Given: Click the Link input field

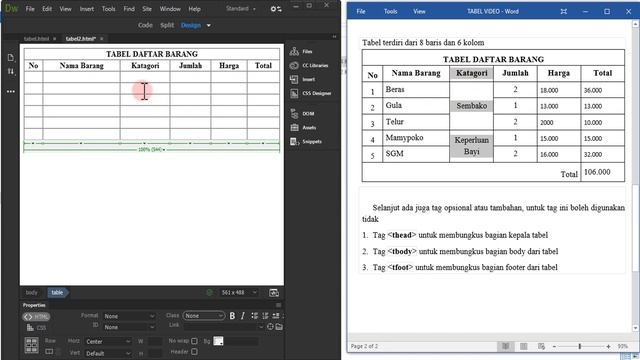Looking at the screenshot, I should click(220, 327).
